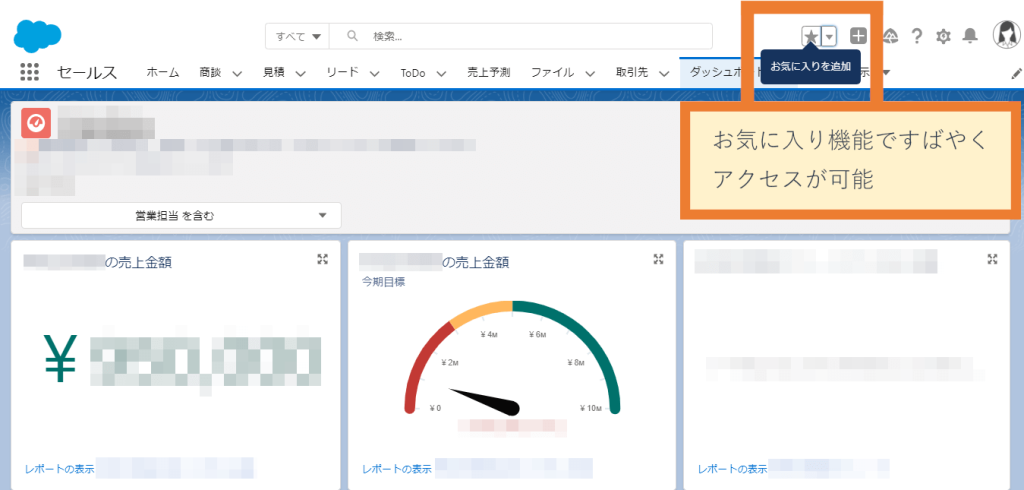Open the 取引先 tab

click(632, 73)
